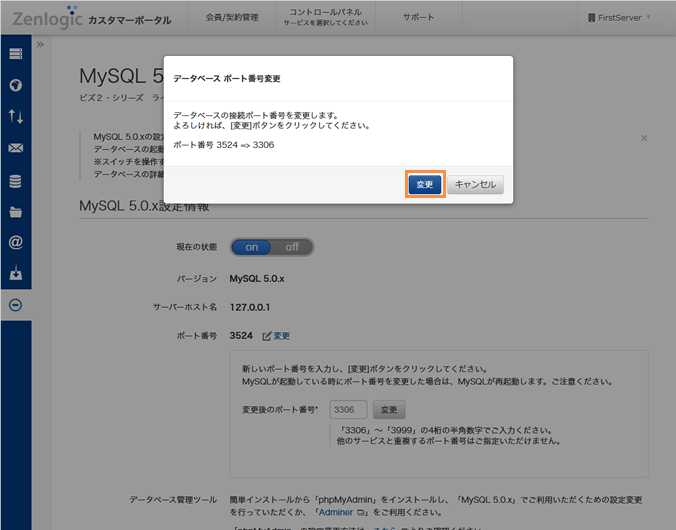Open the サポート menu
This screenshot has width=676, height=530.
point(418,18)
